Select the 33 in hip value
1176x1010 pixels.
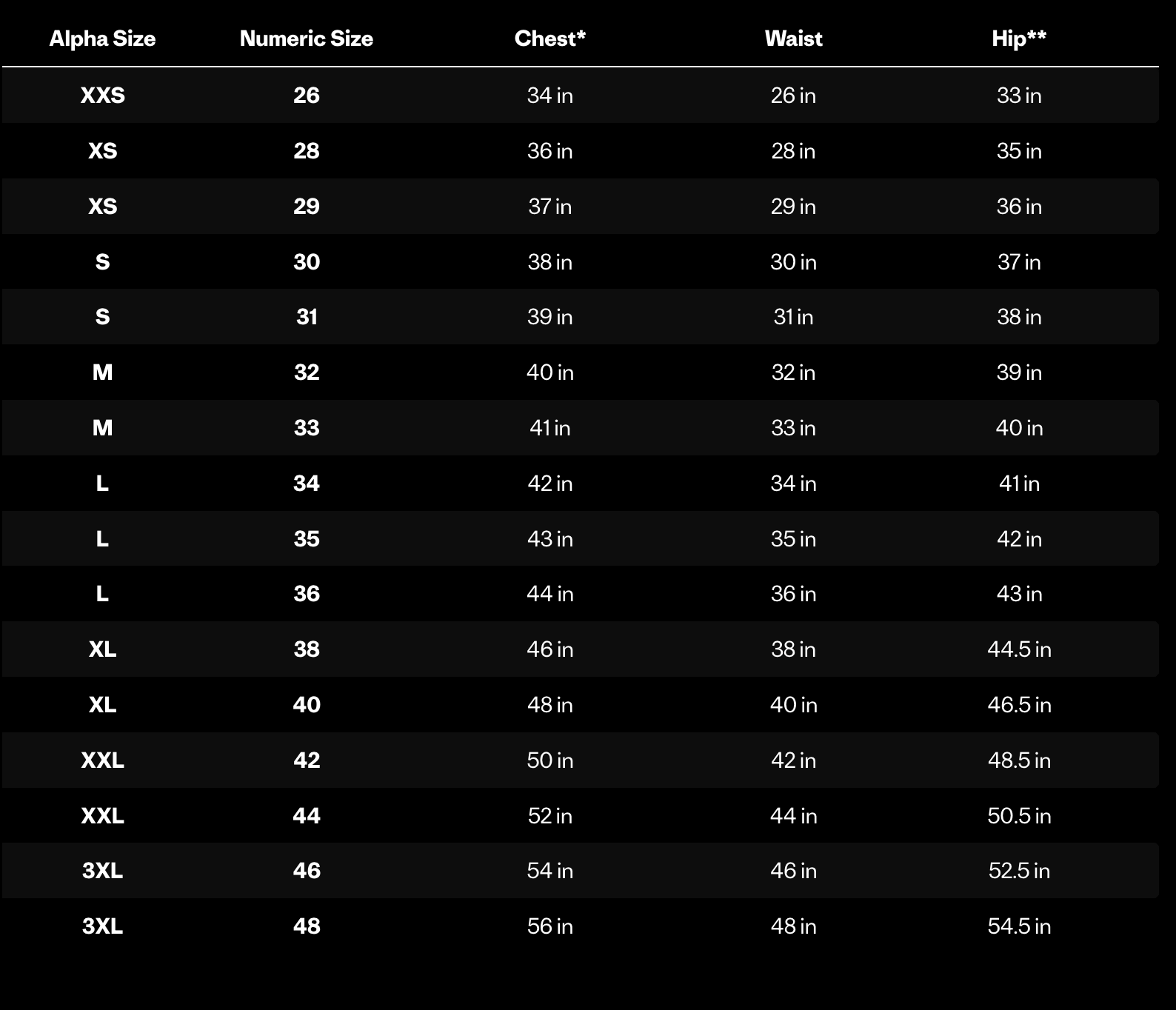[x=1019, y=96]
